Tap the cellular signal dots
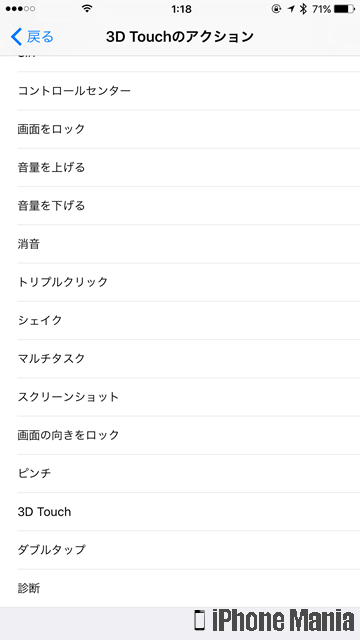Viewport: 360px width, 640px height. pyautogui.click(x=20, y=9)
